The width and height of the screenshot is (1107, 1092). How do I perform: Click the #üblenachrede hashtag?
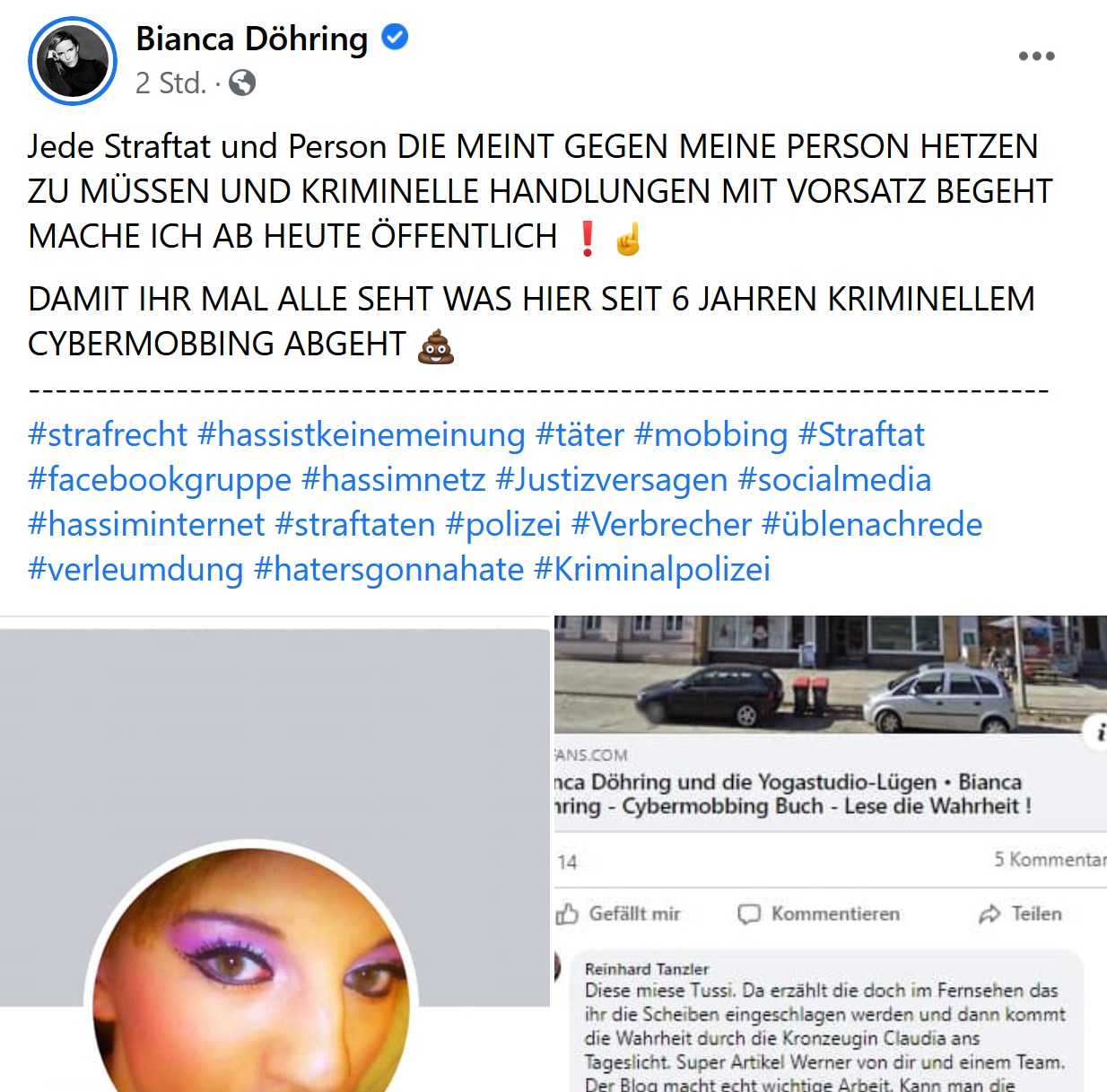pyautogui.click(x=872, y=524)
